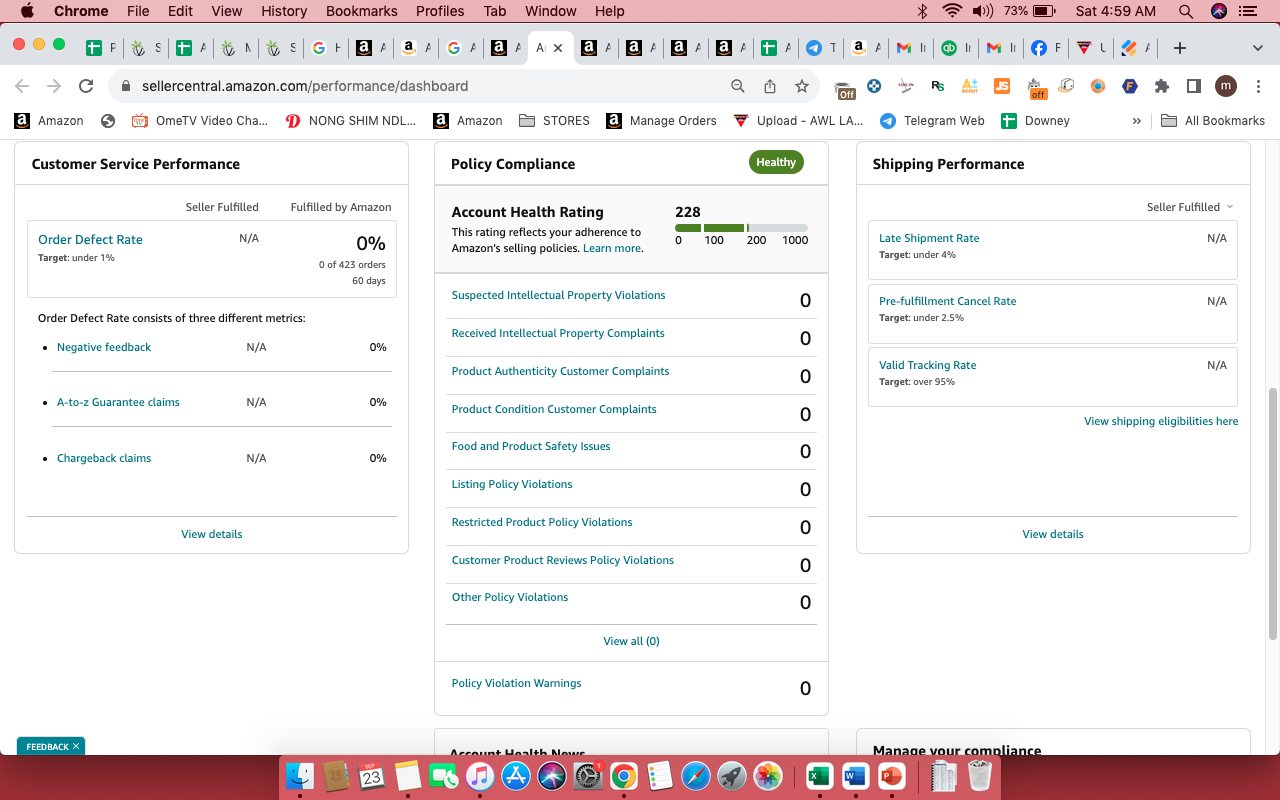The width and height of the screenshot is (1280, 800).
Task: Open the Late Shipment Rate link
Action: [929, 238]
